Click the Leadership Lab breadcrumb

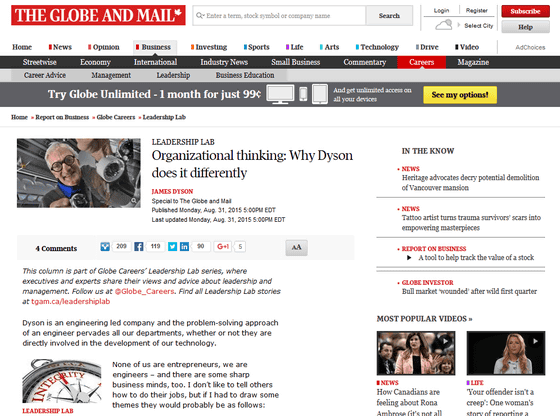click(x=164, y=117)
